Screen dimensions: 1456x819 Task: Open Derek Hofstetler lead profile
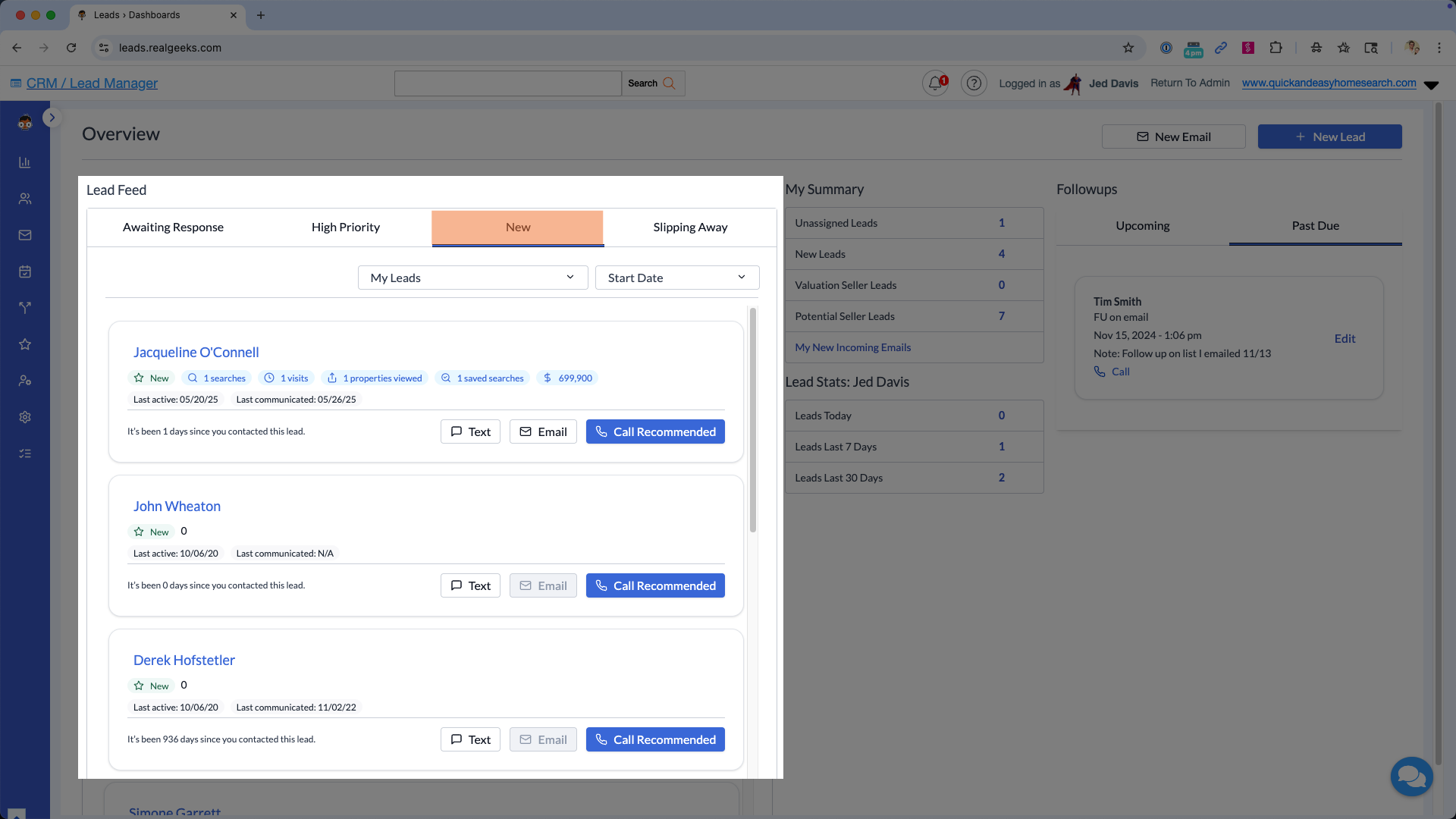[x=184, y=660]
